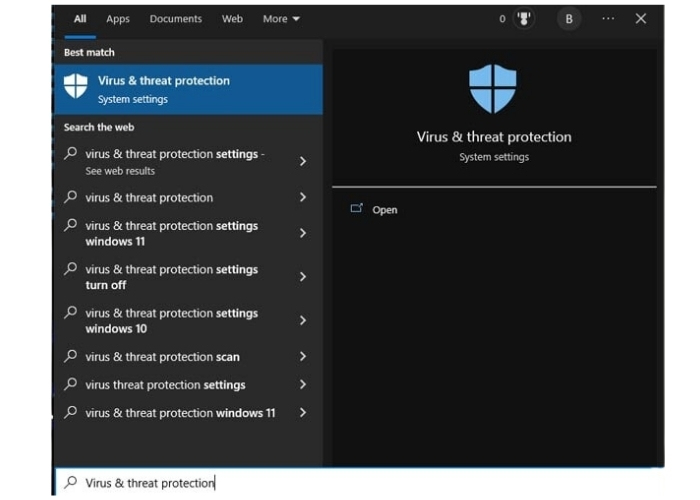Image resolution: width=700 pixels, height=500 pixels.
Task: Click the large blue shield icon in preview
Action: pyautogui.click(x=493, y=88)
